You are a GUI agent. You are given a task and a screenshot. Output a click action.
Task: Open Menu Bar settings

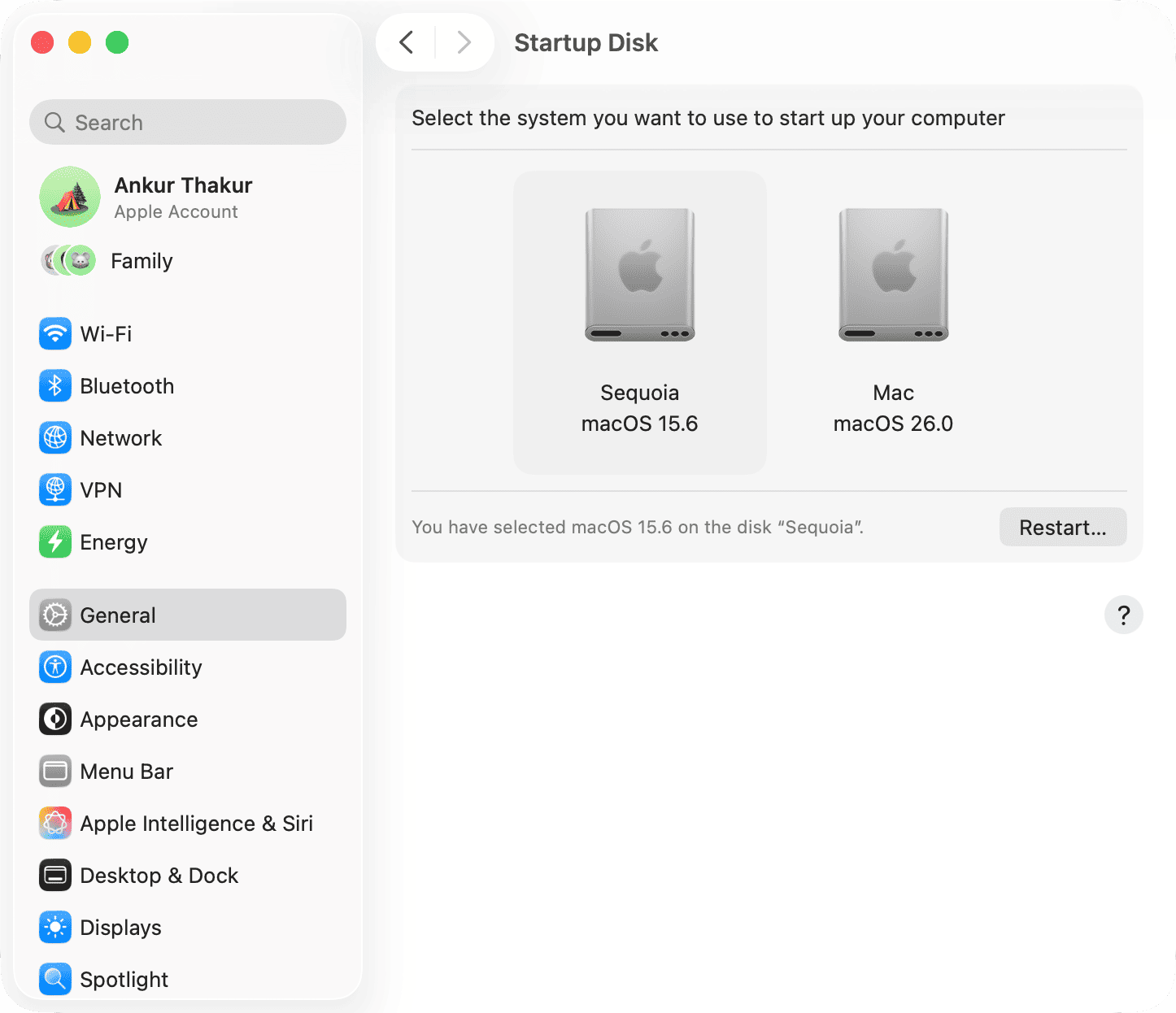[x=126, y=771]
